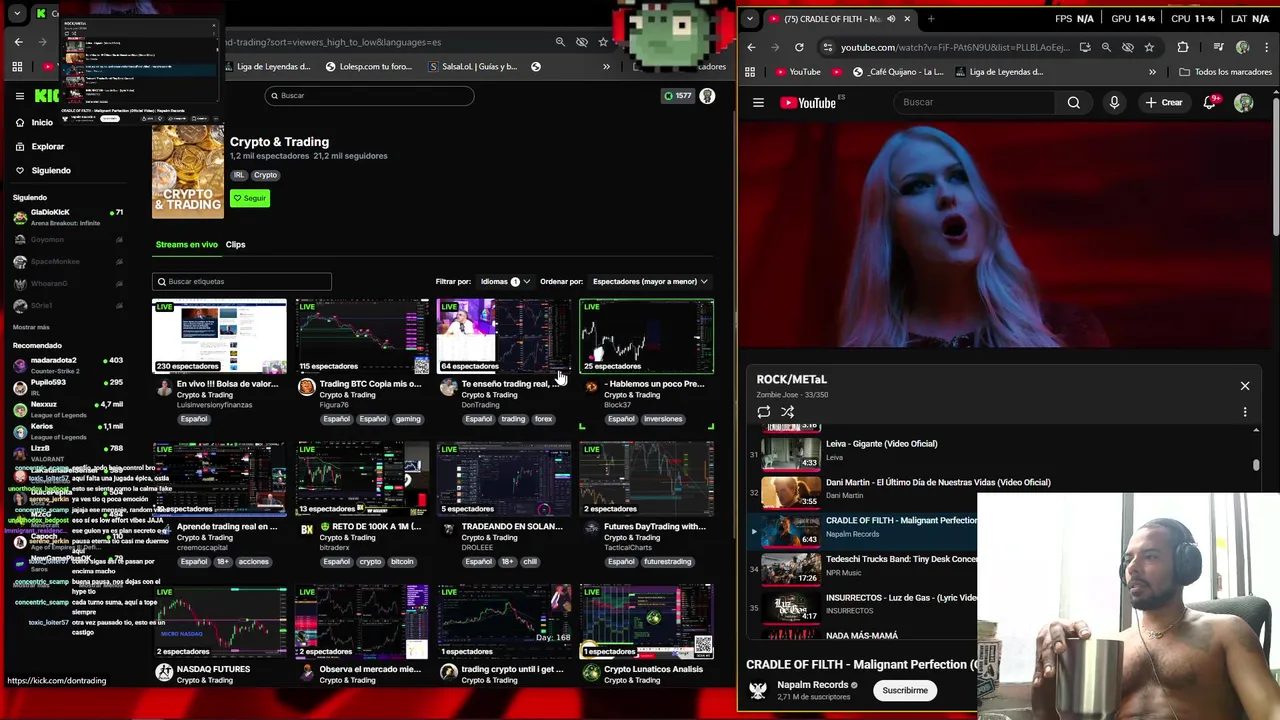Viewport: 1280px width, 720px height.
Task: Play INSURRECTOS - Luz de Gas video
Action: tap(901, 598)
